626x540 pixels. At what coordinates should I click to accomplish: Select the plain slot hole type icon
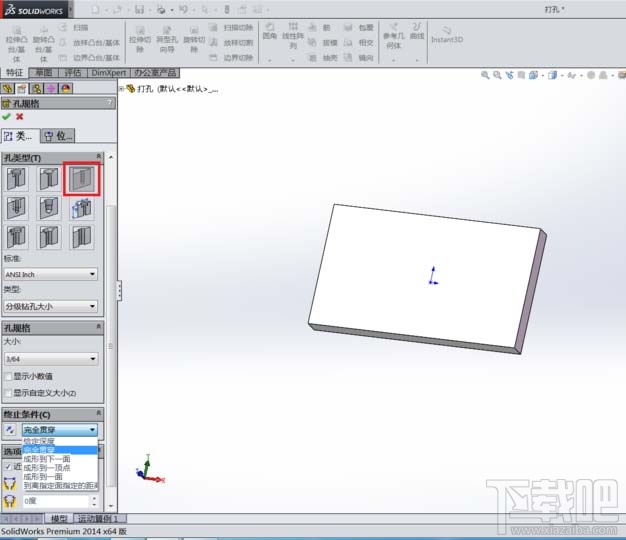82,237
